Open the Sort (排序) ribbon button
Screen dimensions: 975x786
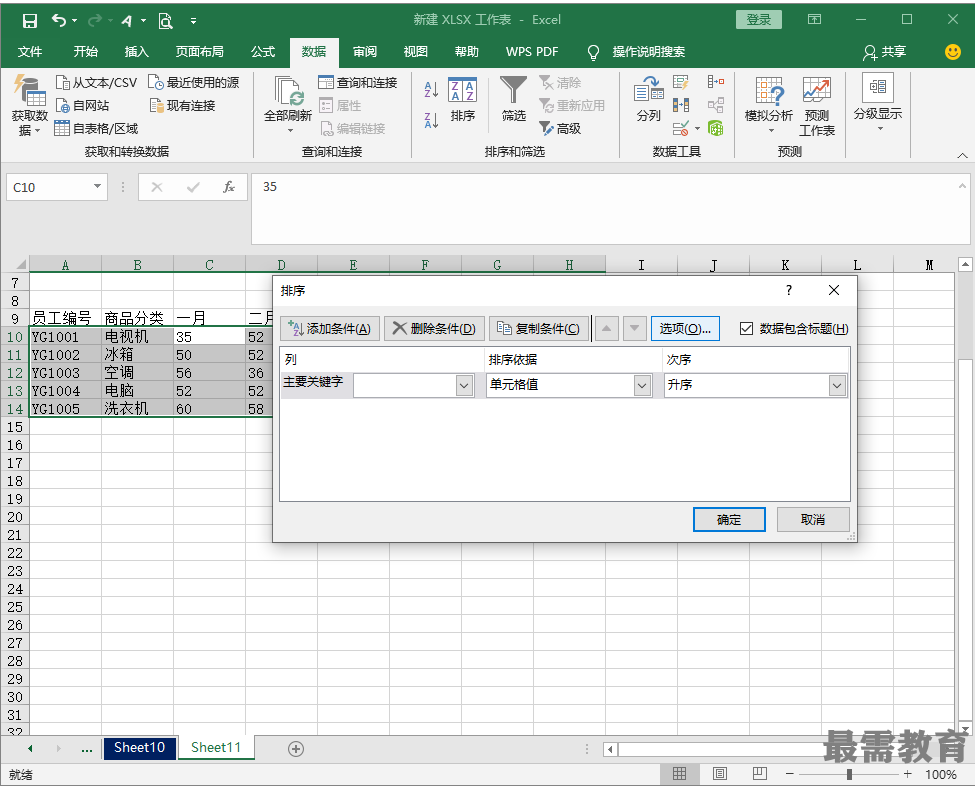(x=462, y=99)
